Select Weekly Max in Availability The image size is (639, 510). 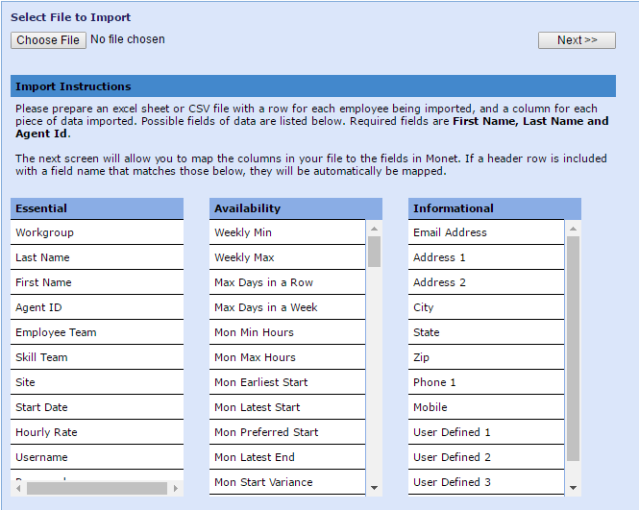pos(288,258)
